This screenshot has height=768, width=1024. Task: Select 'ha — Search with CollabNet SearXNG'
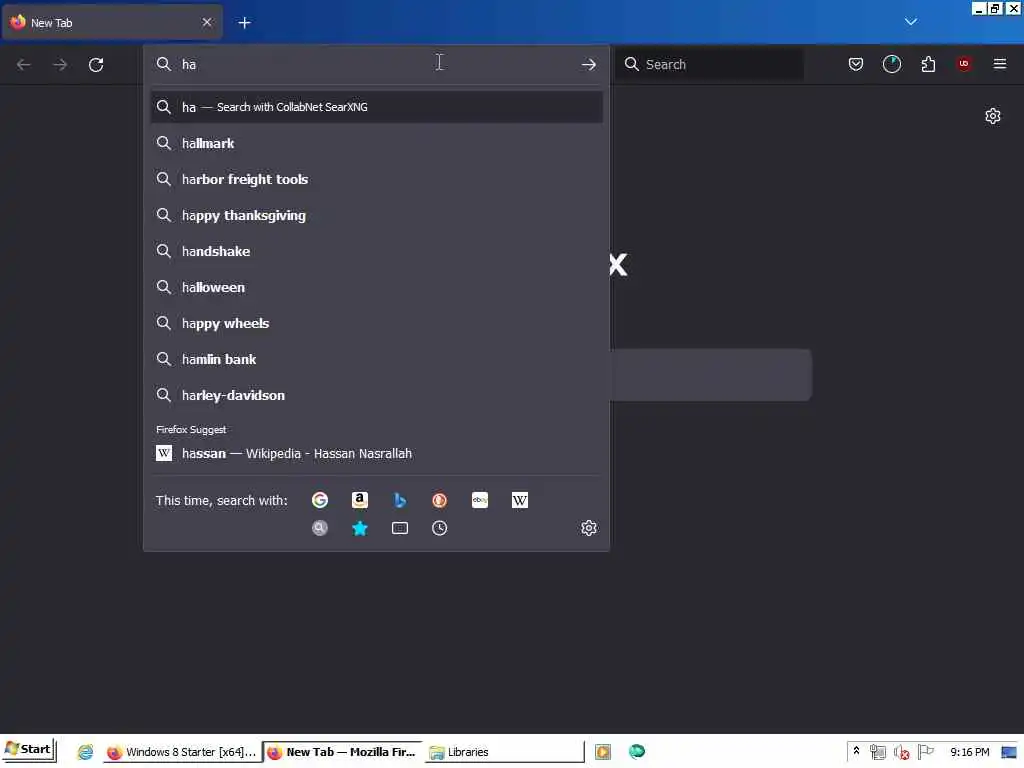(x=377, y=107)
